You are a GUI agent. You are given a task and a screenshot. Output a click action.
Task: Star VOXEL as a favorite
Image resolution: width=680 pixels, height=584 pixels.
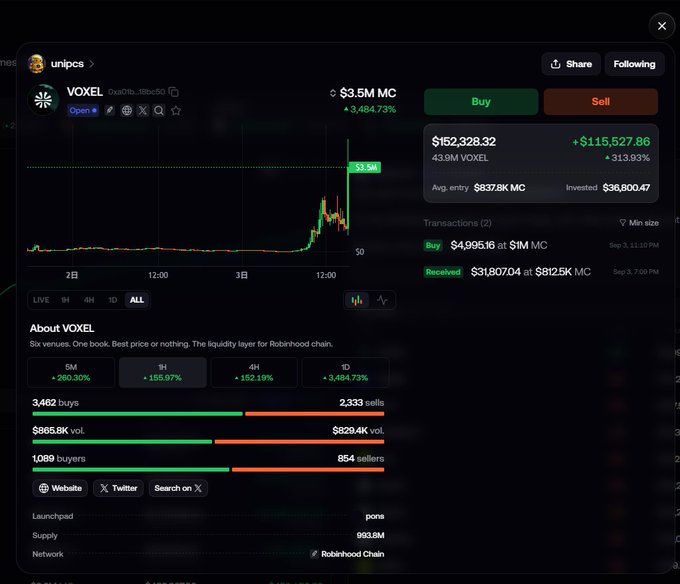176,111
